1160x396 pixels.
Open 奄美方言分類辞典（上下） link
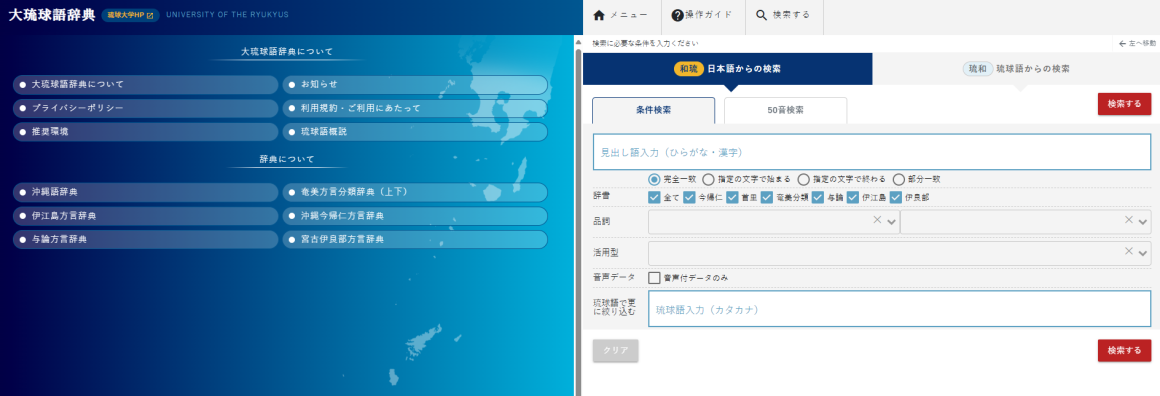click(415, 192)
